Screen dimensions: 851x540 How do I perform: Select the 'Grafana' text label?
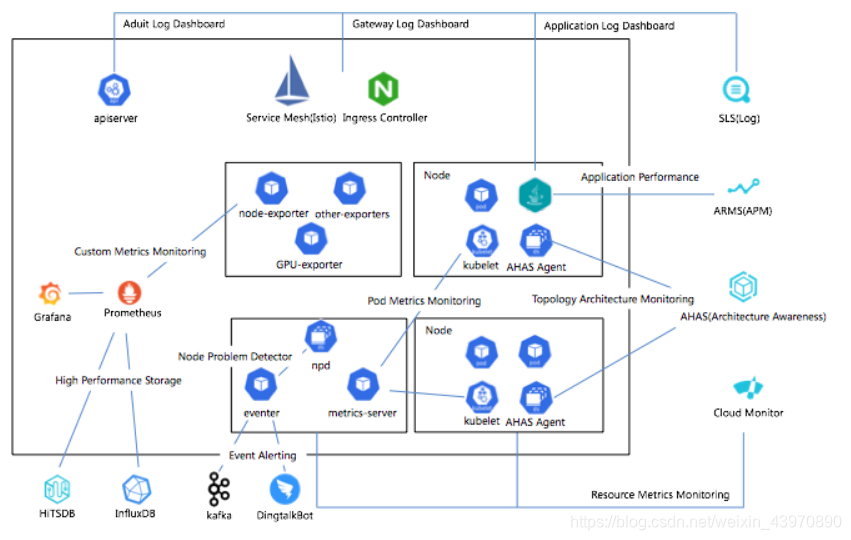click(x=52, y=317)
